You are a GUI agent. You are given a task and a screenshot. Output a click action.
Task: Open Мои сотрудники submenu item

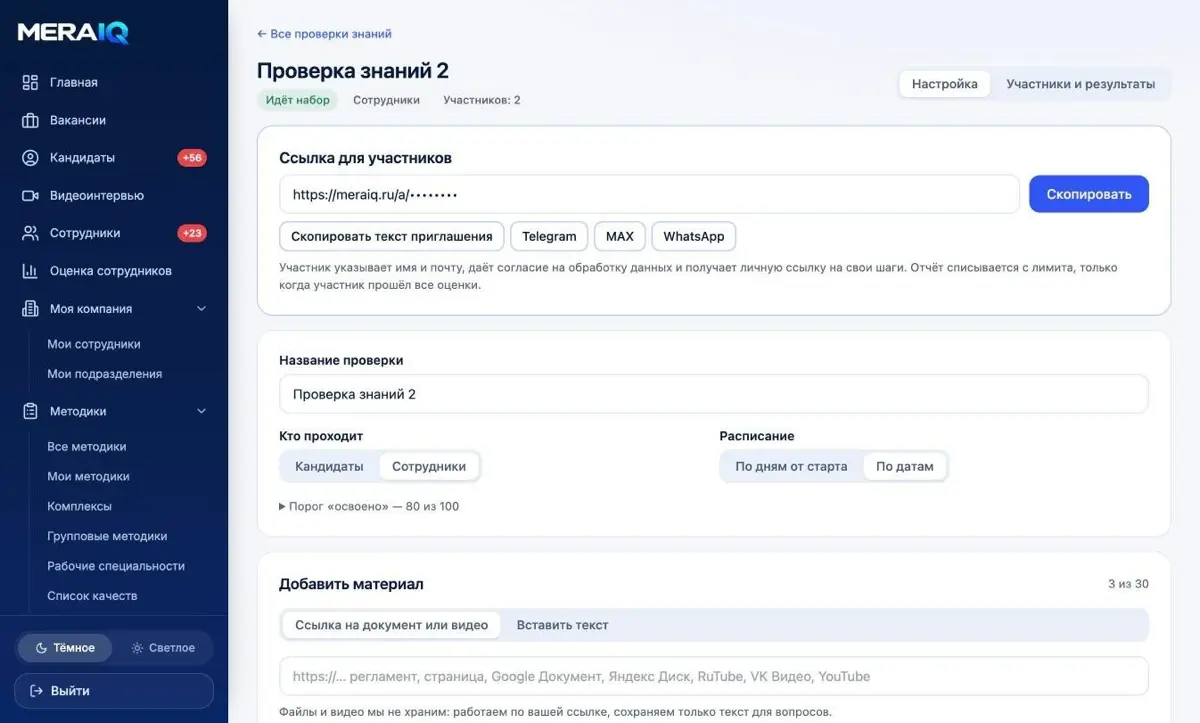94,344
